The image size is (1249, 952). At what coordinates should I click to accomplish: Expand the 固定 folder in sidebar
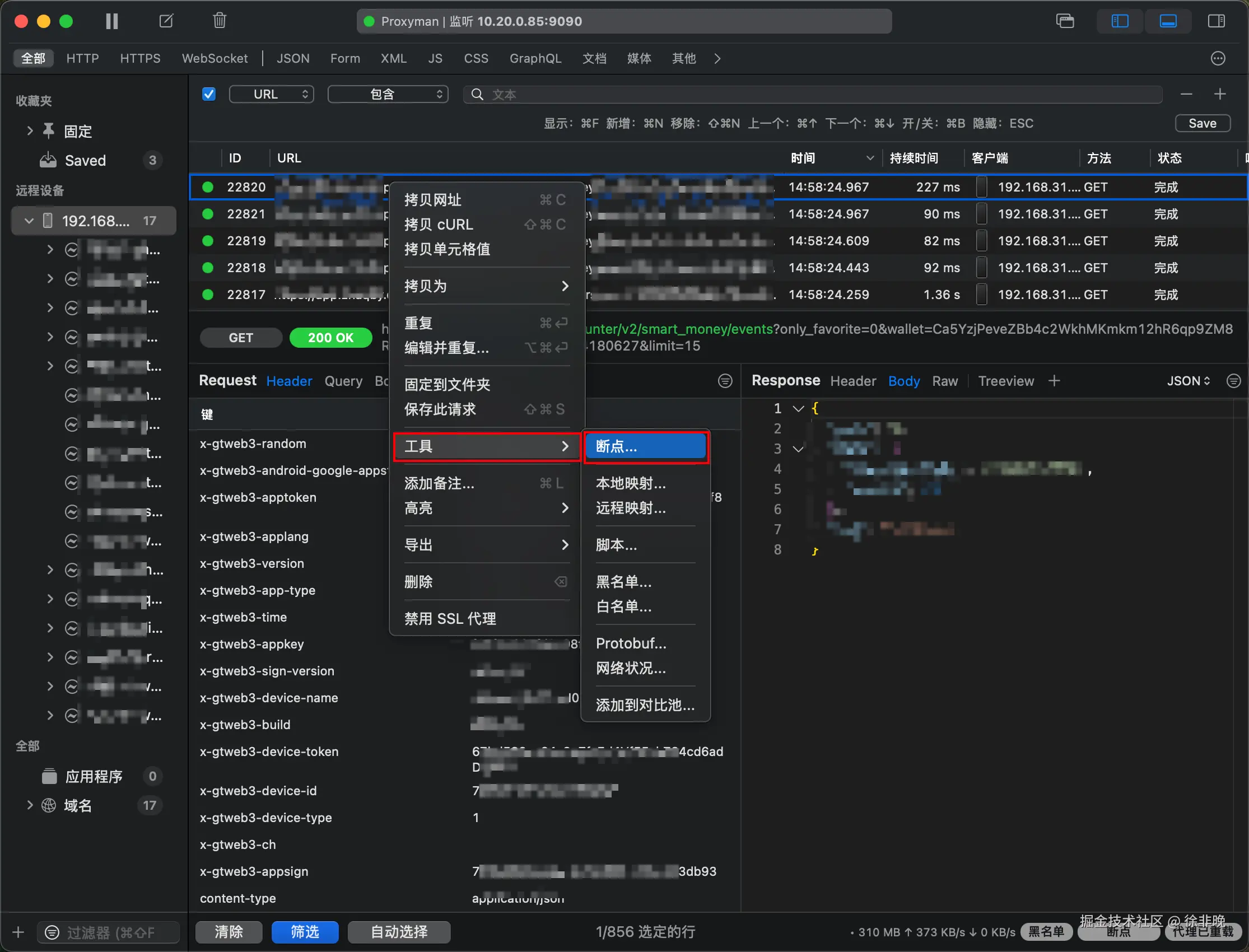[30, 131]
